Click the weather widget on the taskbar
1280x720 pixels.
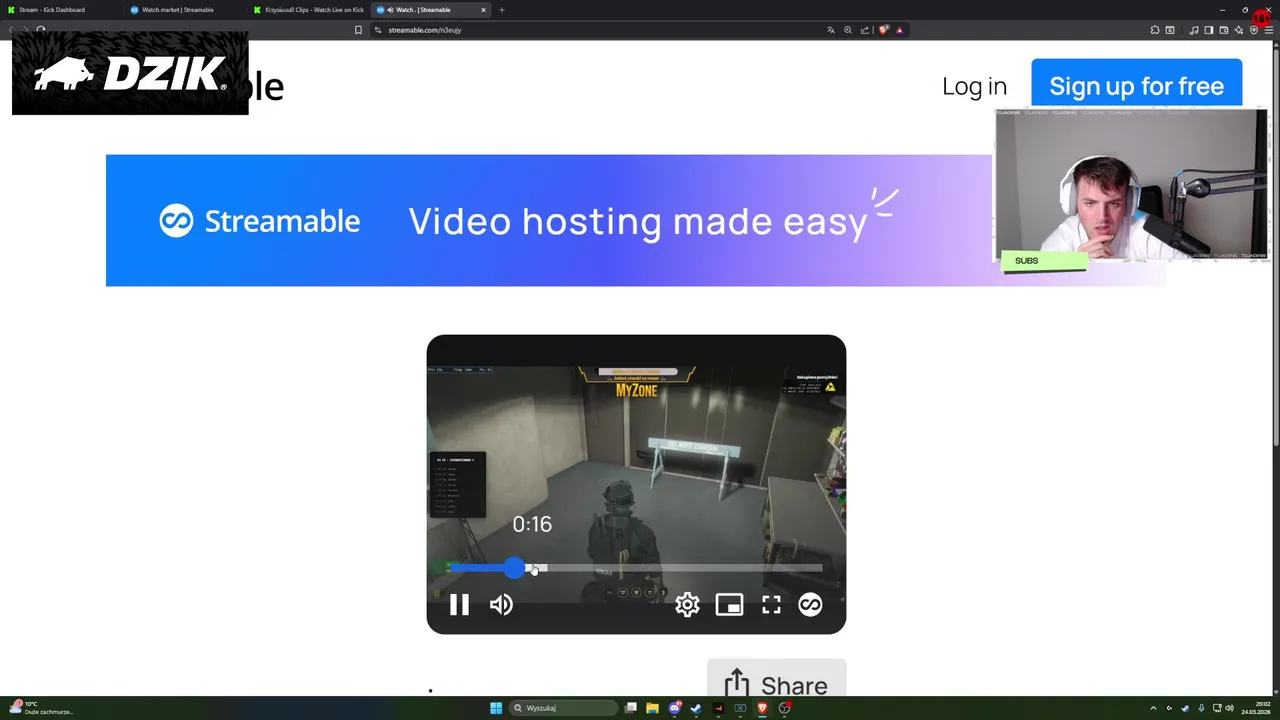tap(40, 708)
